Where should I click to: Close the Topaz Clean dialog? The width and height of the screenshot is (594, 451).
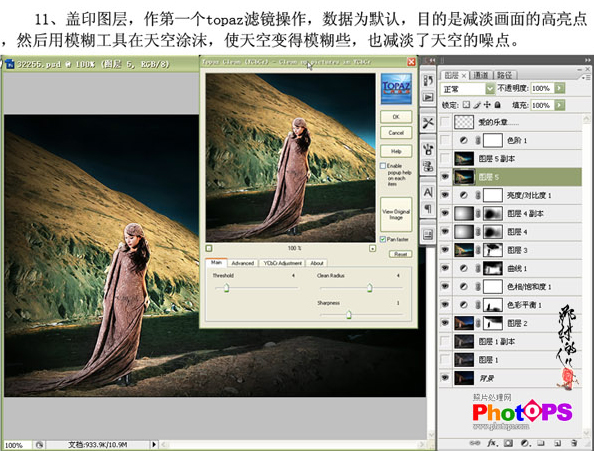coord(411,62)
